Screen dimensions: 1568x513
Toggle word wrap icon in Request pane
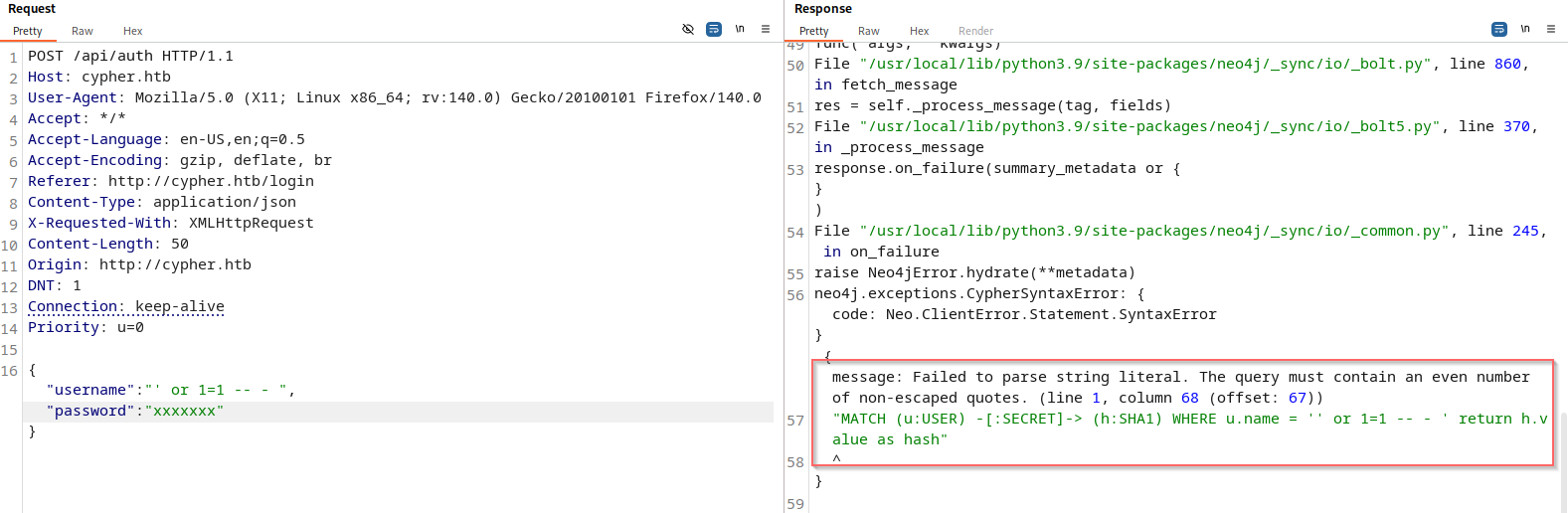pyautogui.click(x=714, y=29)
